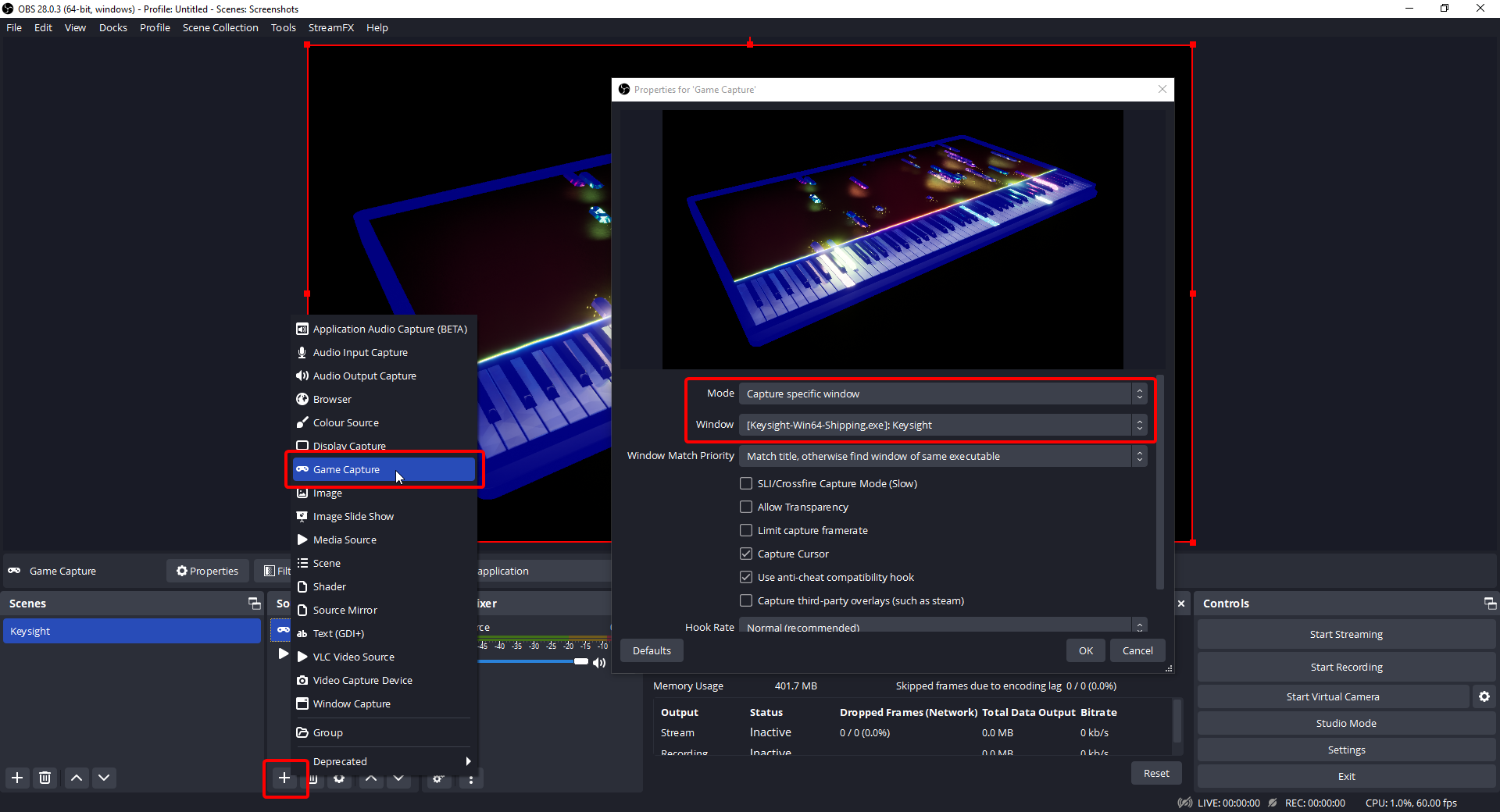Click the Text (GDI+) ab icon

click(302, 633)
